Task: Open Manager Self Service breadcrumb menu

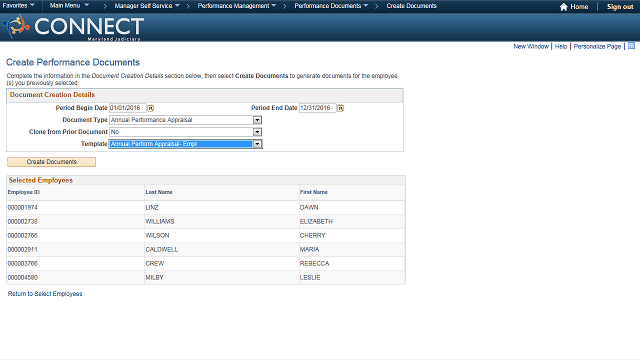Action: point(147,6)
